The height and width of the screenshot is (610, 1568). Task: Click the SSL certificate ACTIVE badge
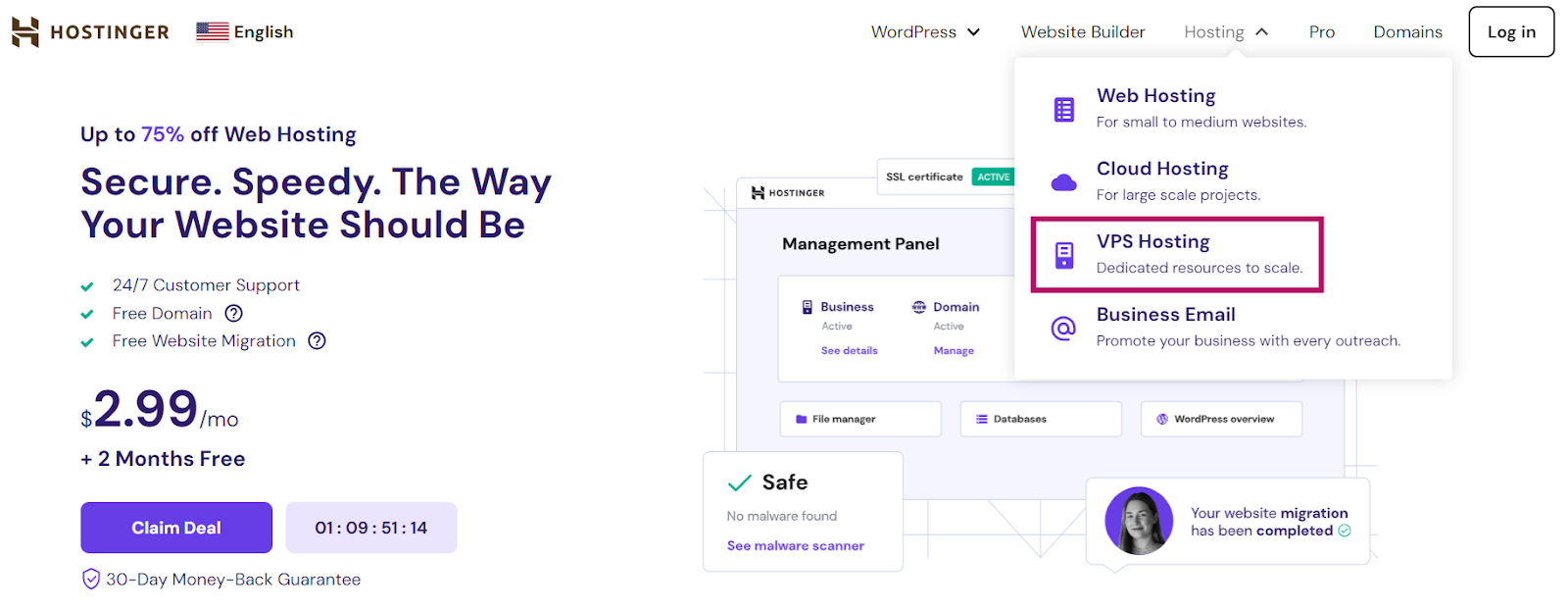point(993,178)
